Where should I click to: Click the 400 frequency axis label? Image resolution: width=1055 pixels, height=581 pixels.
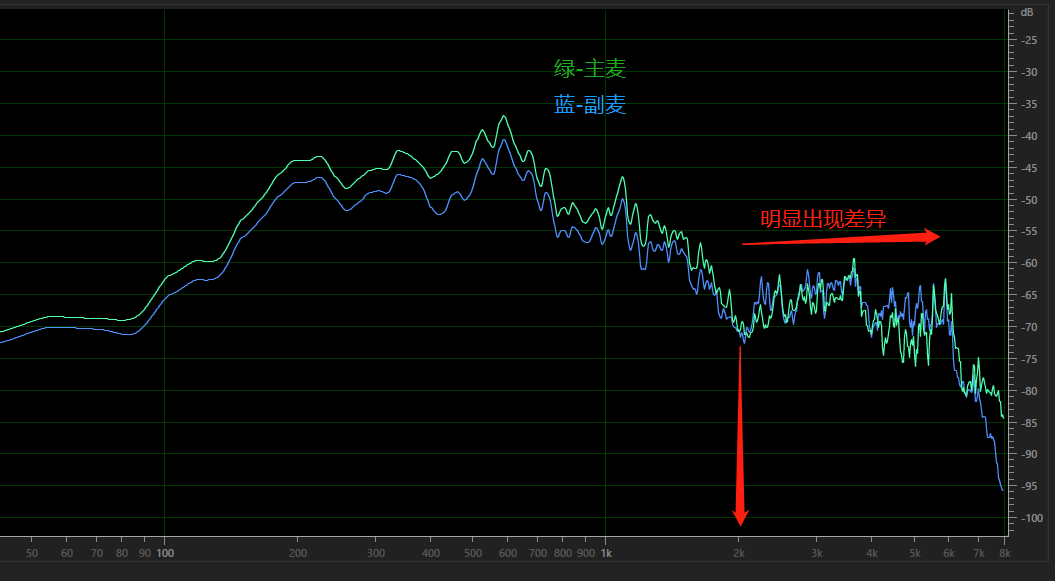pos(431,553)
